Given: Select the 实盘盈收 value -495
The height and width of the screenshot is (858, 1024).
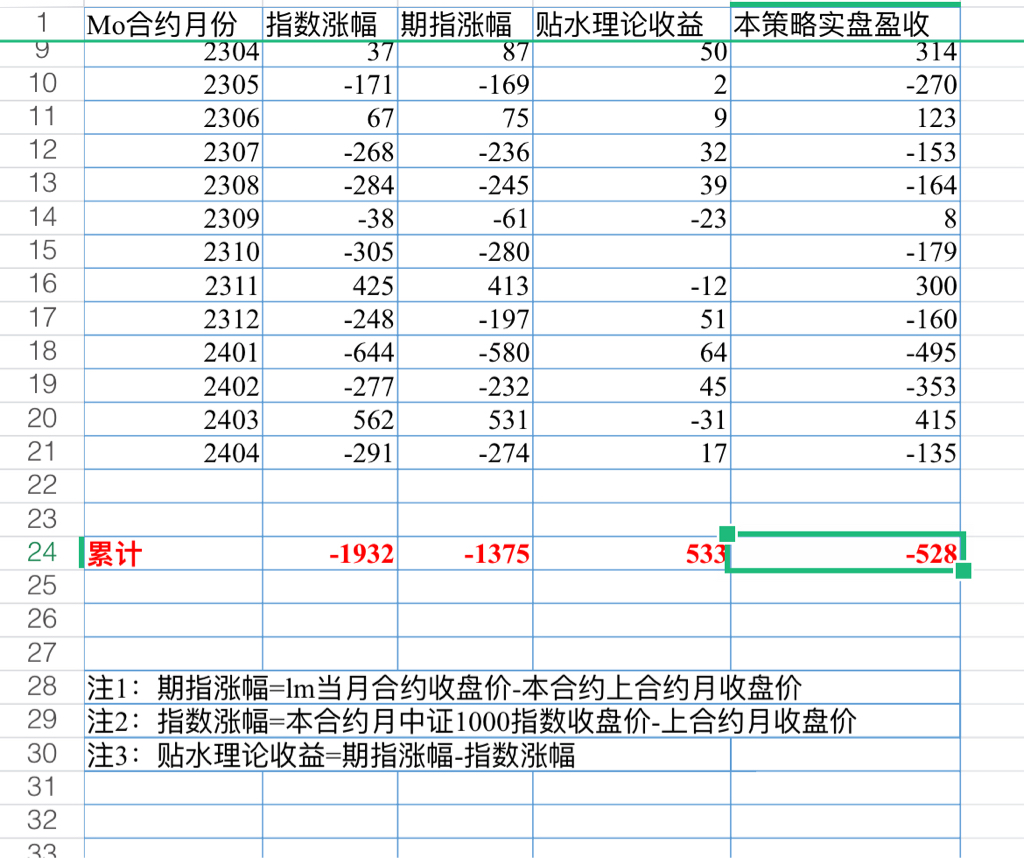Looking at the screenshot, I should (845, 352).
